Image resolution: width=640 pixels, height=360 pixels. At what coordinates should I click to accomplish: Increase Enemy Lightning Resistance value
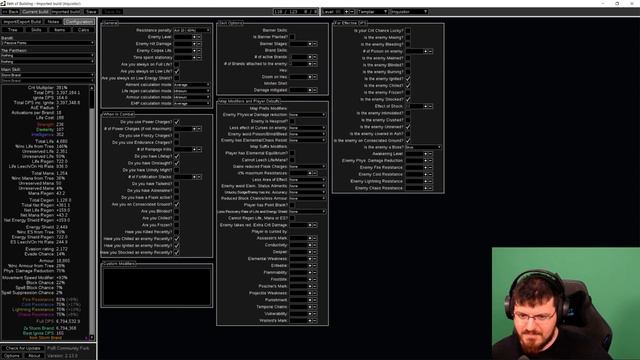(425, 182)
